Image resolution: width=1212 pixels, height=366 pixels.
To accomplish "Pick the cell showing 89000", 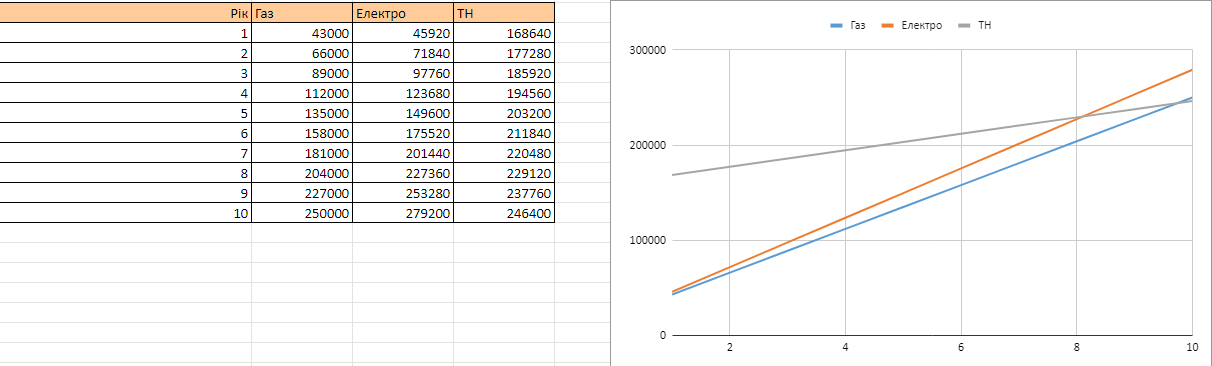I will tap(302, 73).
